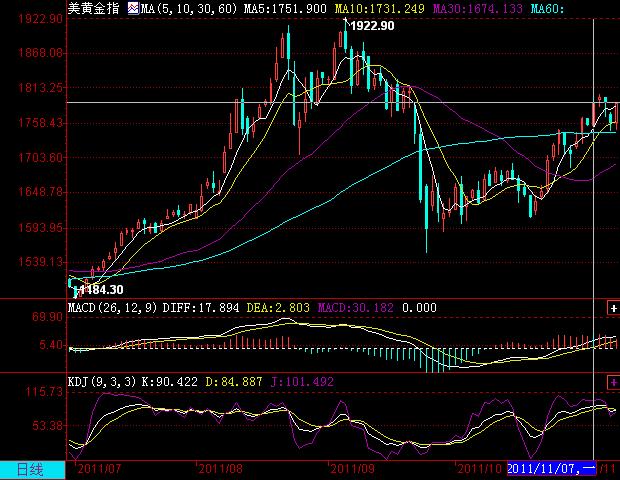Click the 115.73 KDJ axis label

44,392
